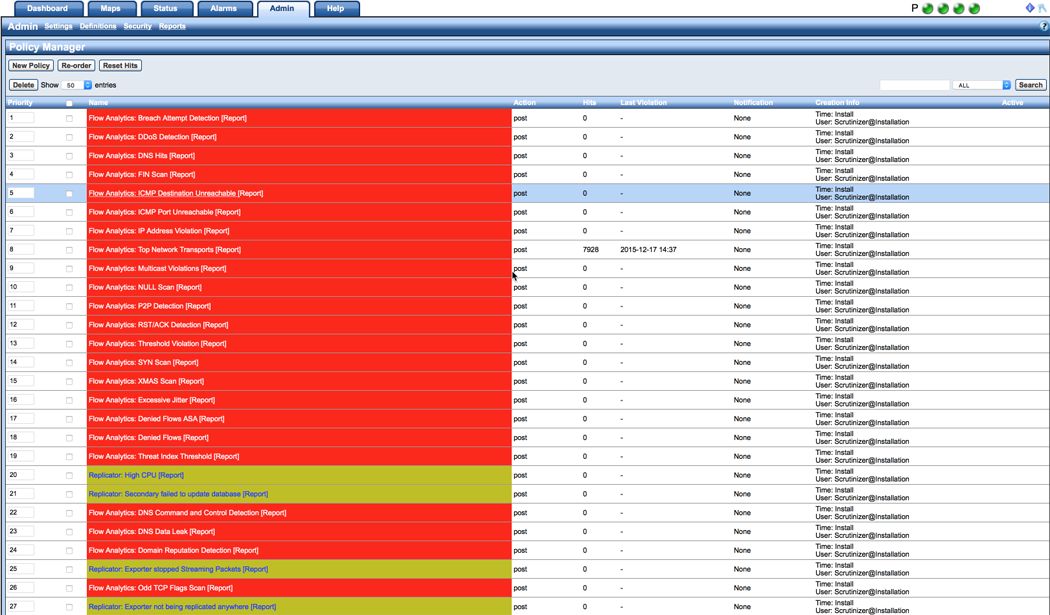This screenshot has width=1050, height=615.
Task: Open the pushpin icon in top-right corner
Action: coord(1042,8)
